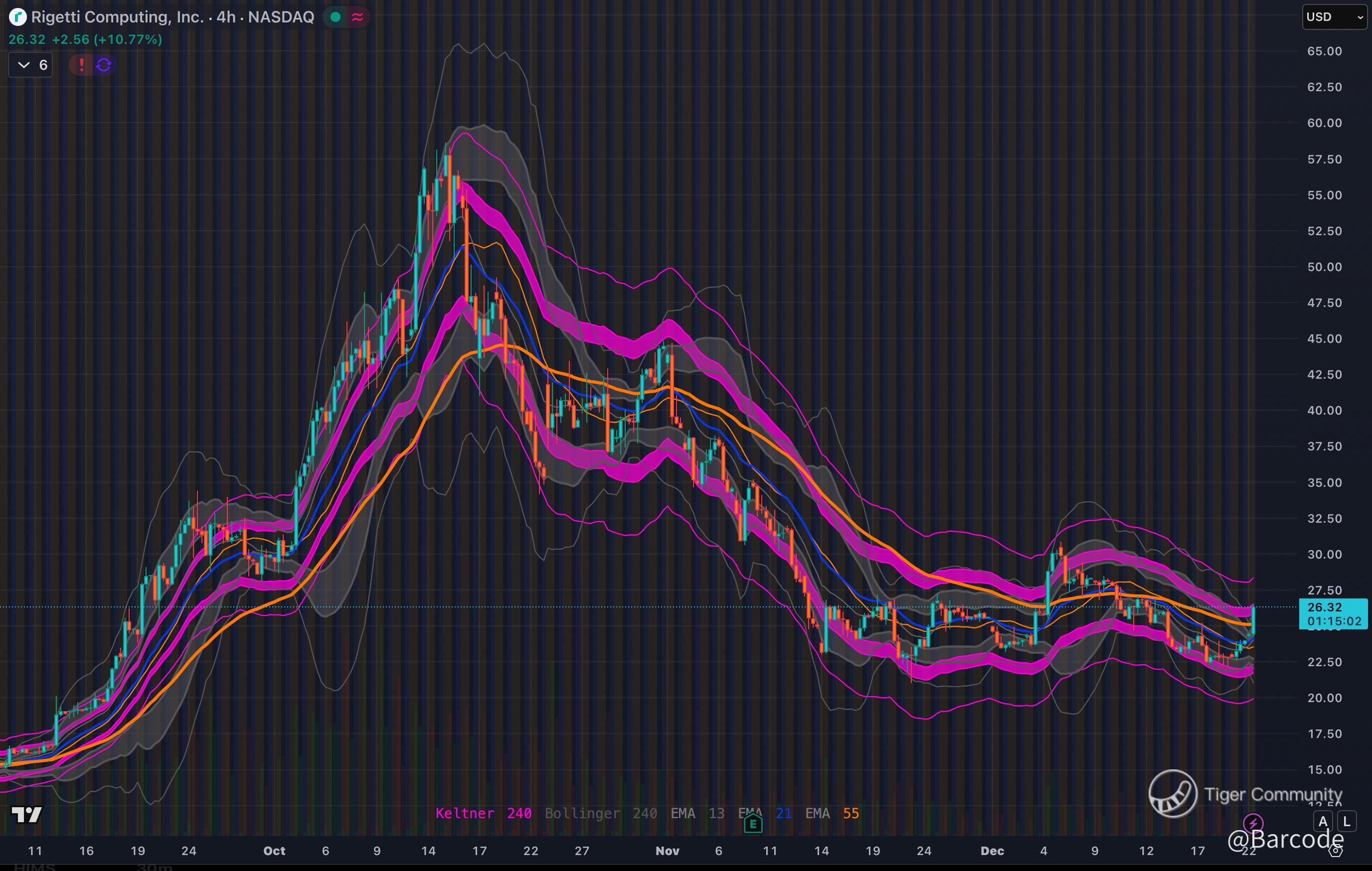The width and height of the screenshot is (1372, 871).
Task: Click the purple lightning bolt icon
Action: 1252,823
